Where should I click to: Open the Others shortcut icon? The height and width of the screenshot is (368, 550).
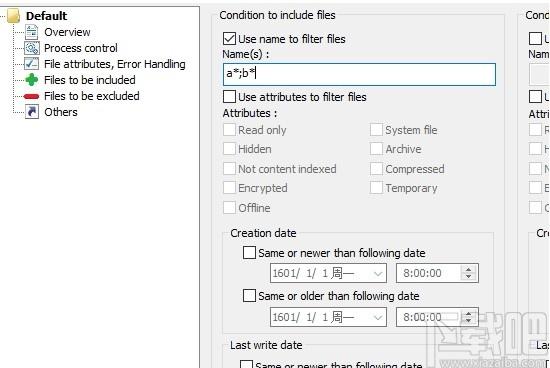coord(32,112)
